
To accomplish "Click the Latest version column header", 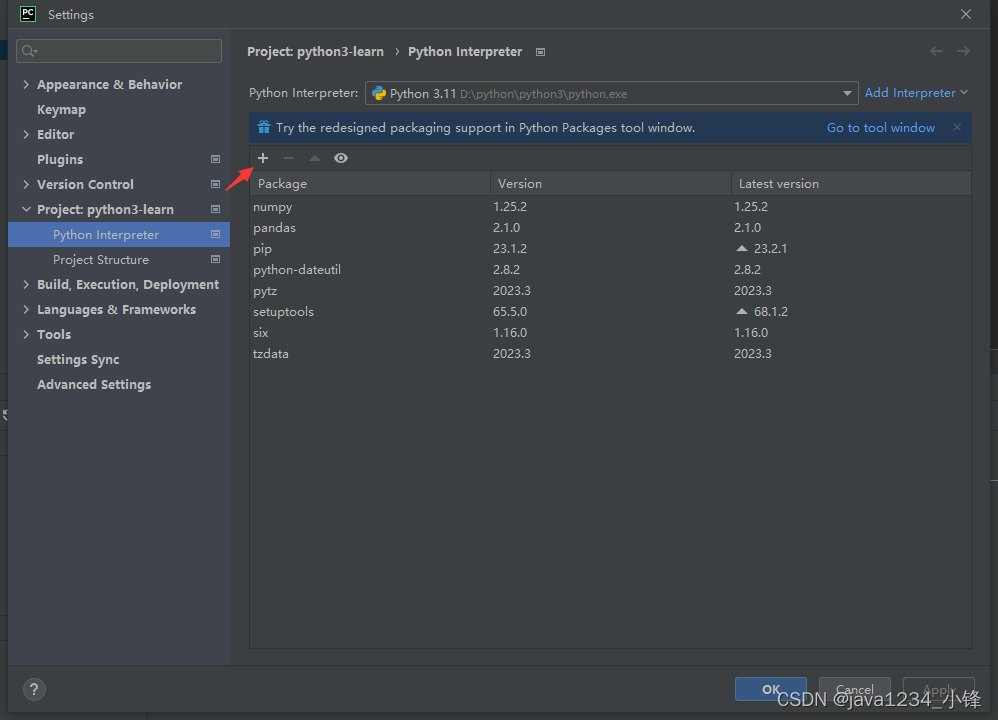I will (x=851, y=183).
